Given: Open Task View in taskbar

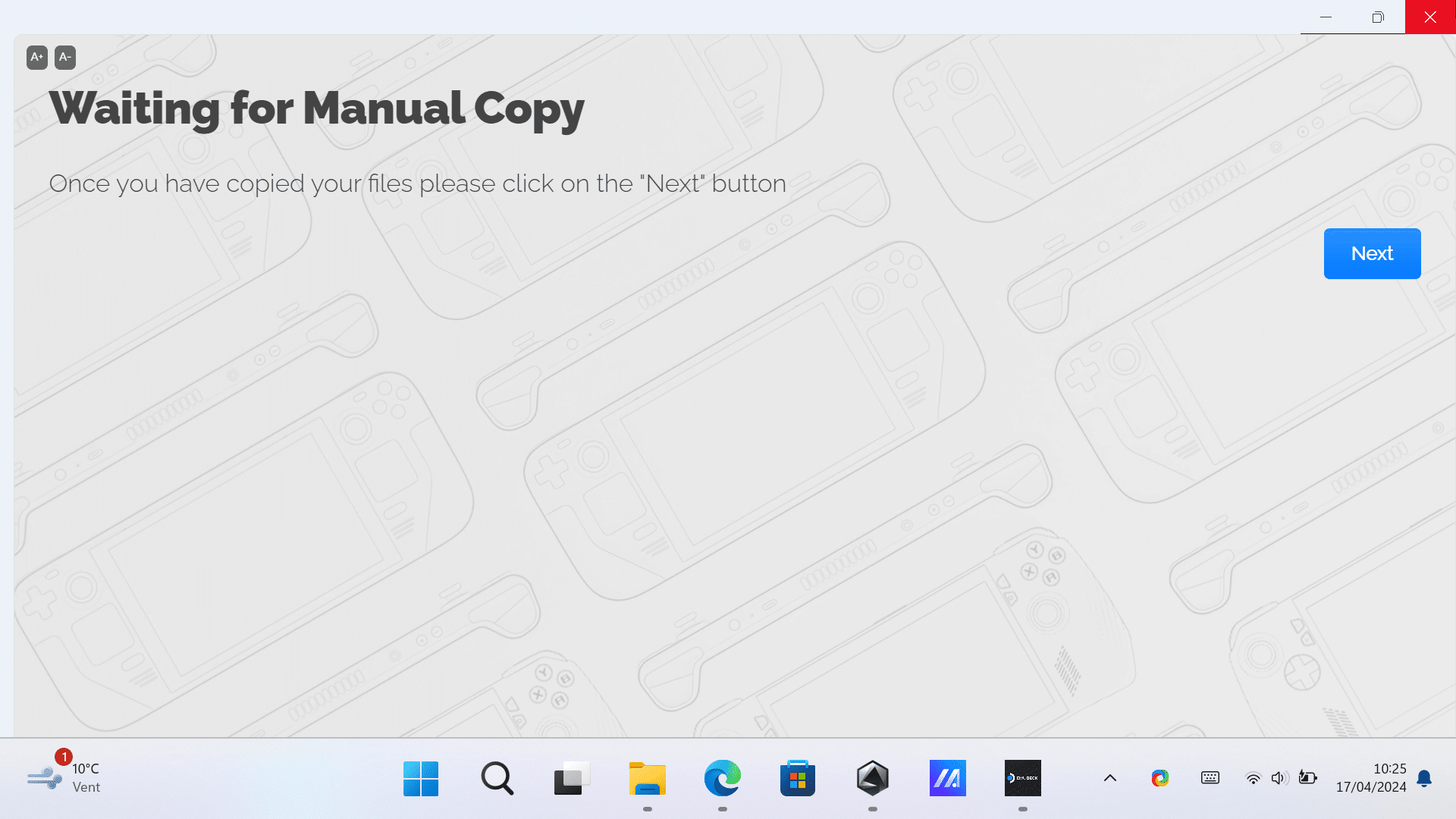Looking at the screenshot, I should (572, 778).
